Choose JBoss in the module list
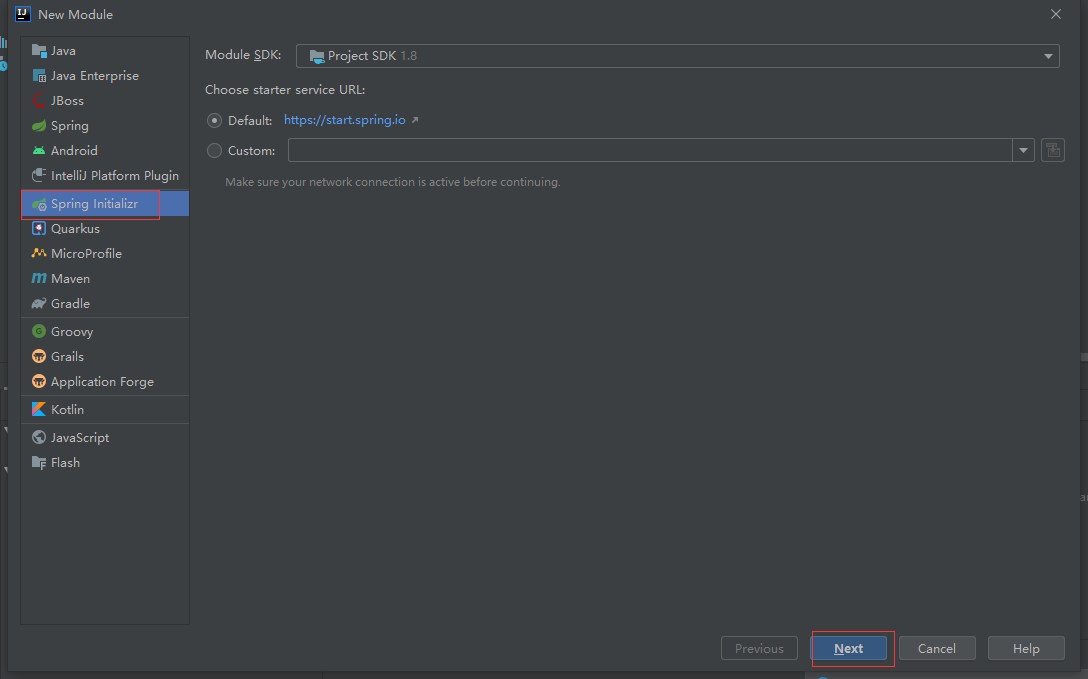Viewport: 1088px width, 679px height. [x=105, y=101]
